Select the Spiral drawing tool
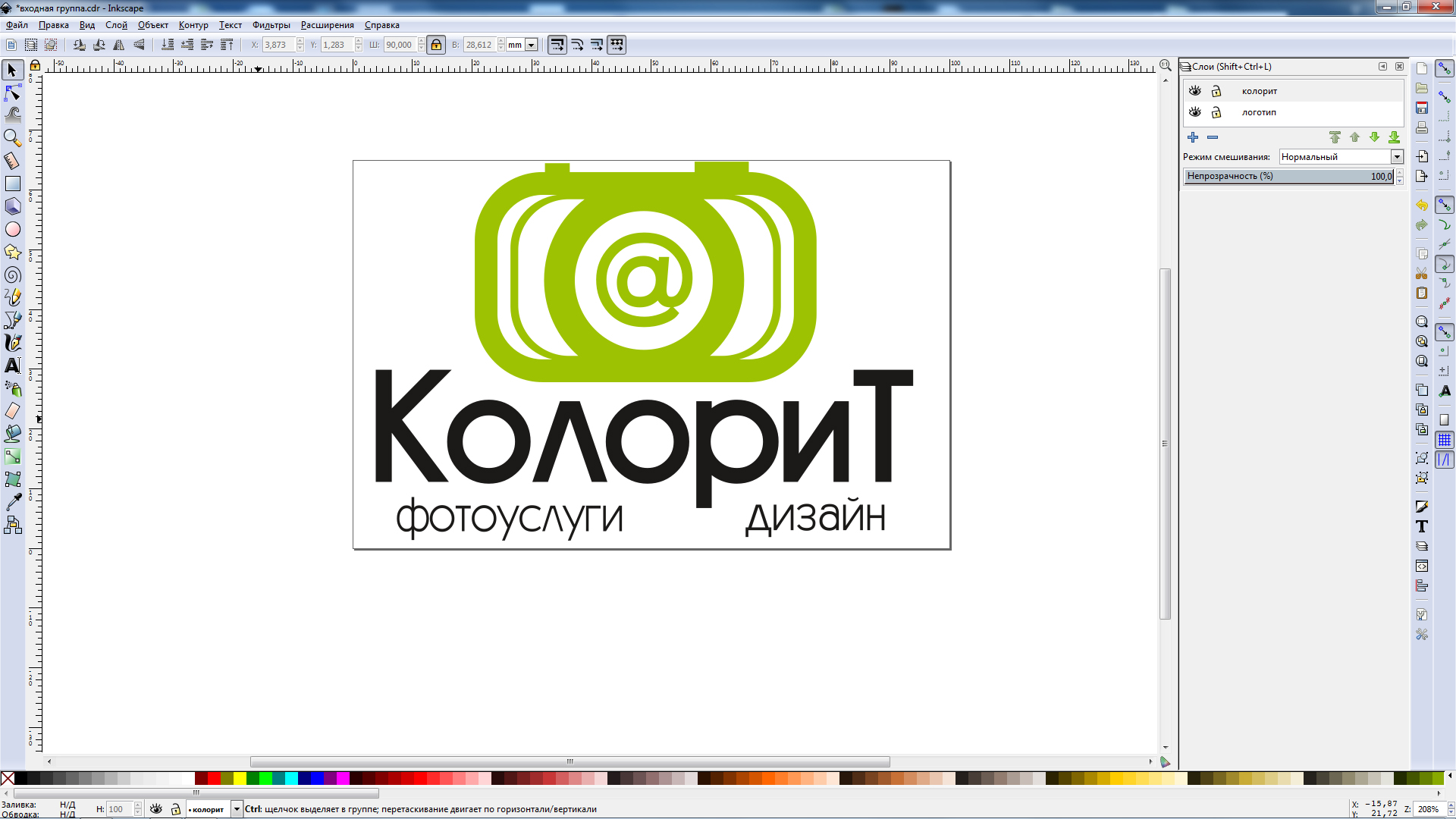The width and height of the screenshot is (1456, 819). click(x=12, y=275)
